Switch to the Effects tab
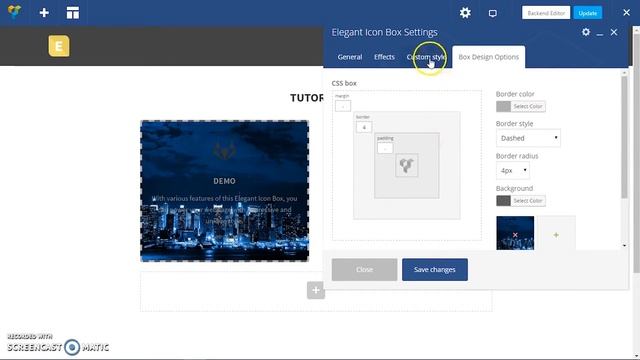Viewport: 640px width, 360px height. click(384, 57)
